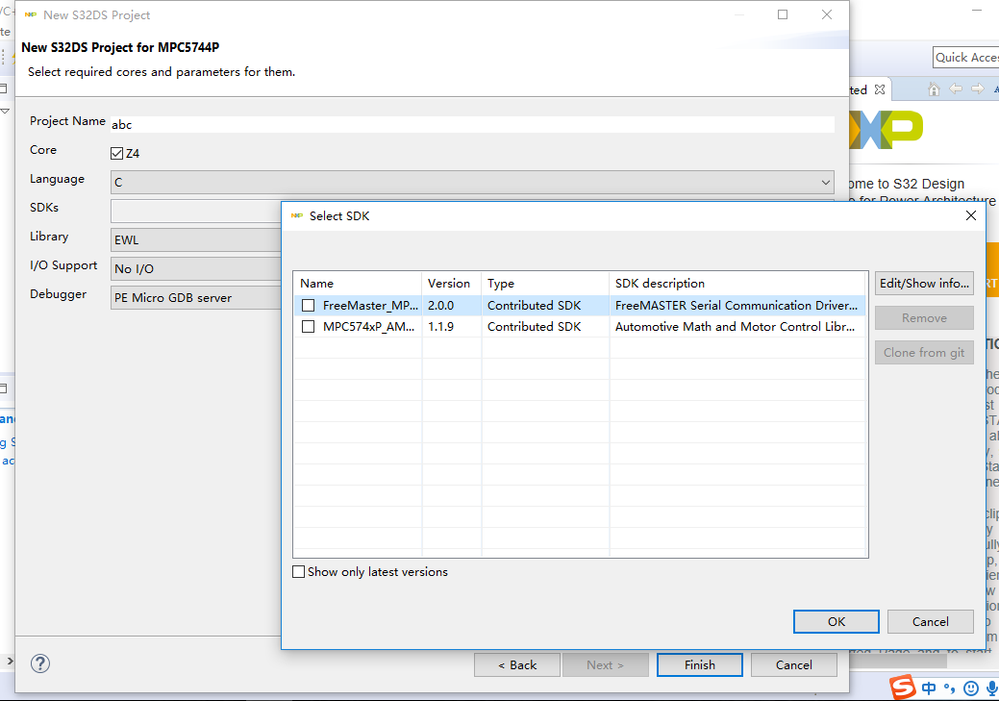Click the Clone from git button

tap(924, 352)
